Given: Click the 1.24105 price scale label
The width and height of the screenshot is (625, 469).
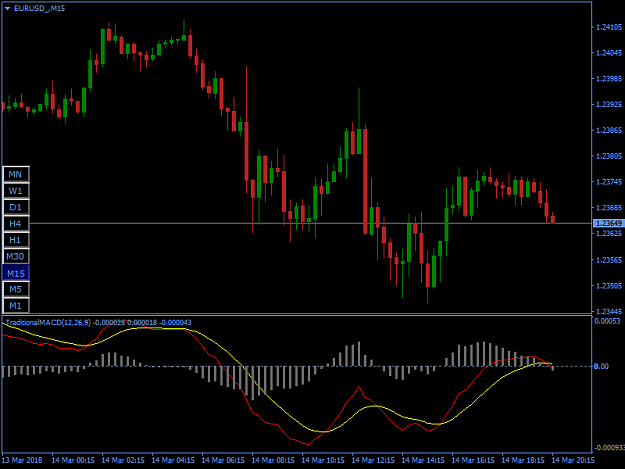Looking at the screenshot, I should click(x=608, y=27).
